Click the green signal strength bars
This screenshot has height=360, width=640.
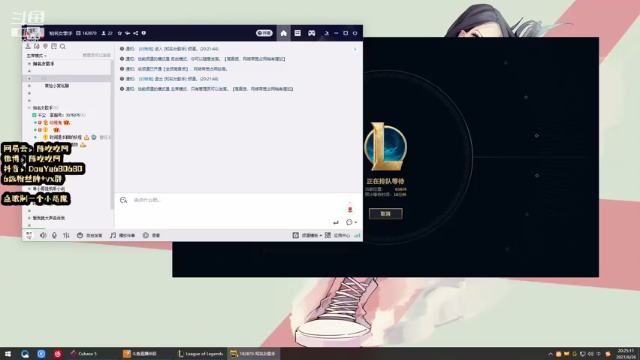[x=357, y=235]
